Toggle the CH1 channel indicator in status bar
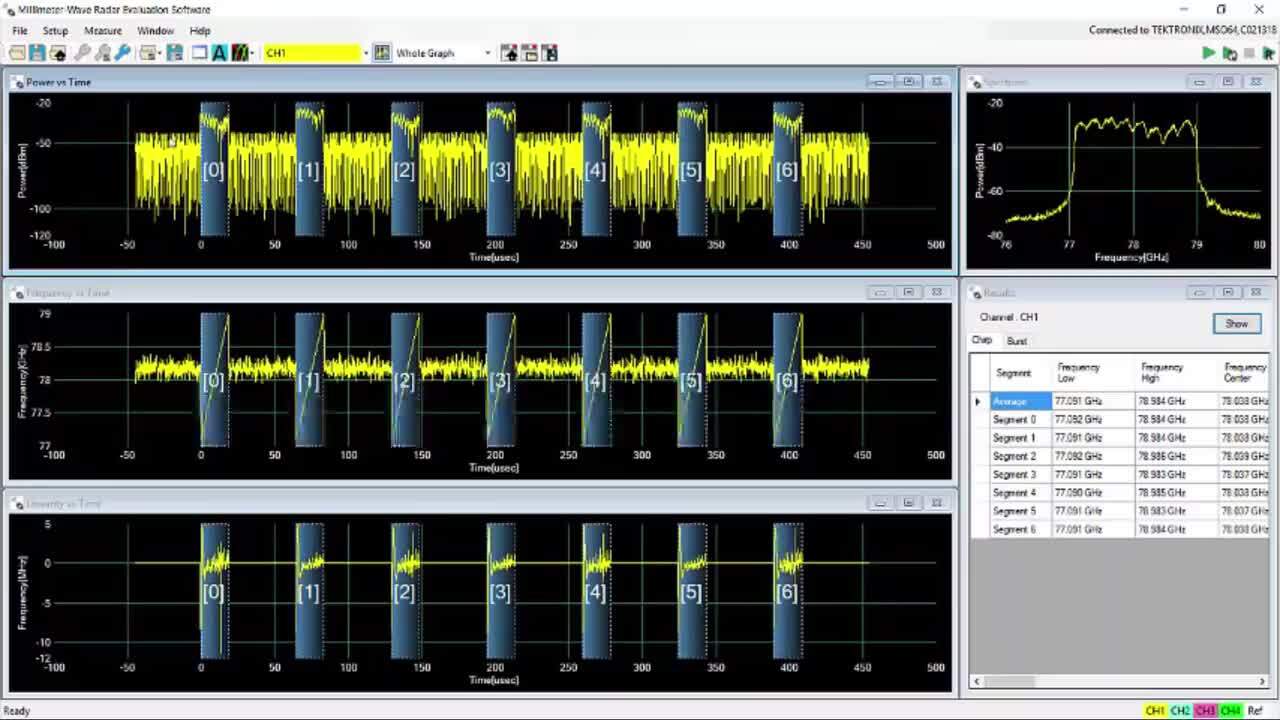 click(x=1155, y=711)
